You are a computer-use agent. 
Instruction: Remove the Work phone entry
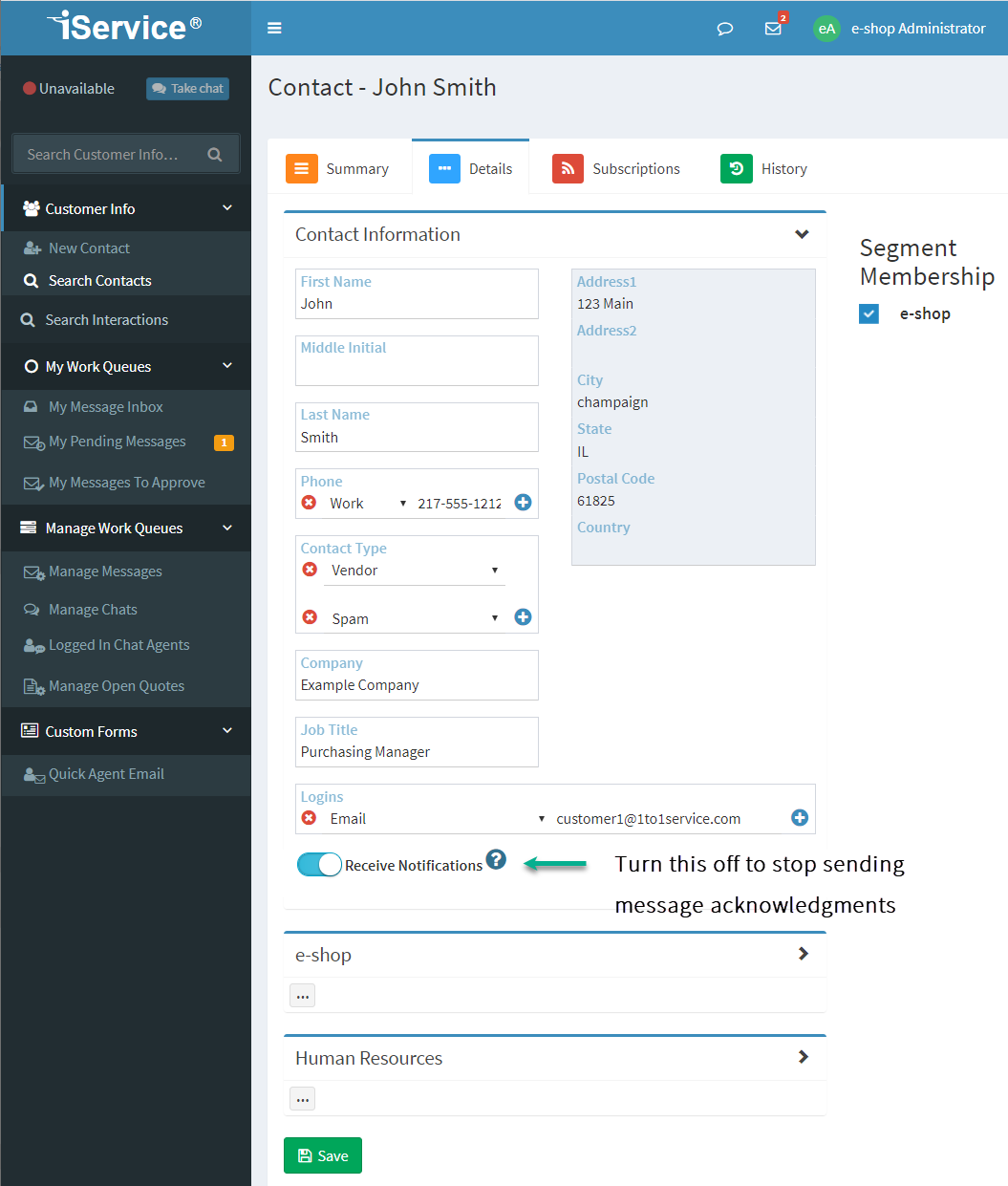(309, 503)
